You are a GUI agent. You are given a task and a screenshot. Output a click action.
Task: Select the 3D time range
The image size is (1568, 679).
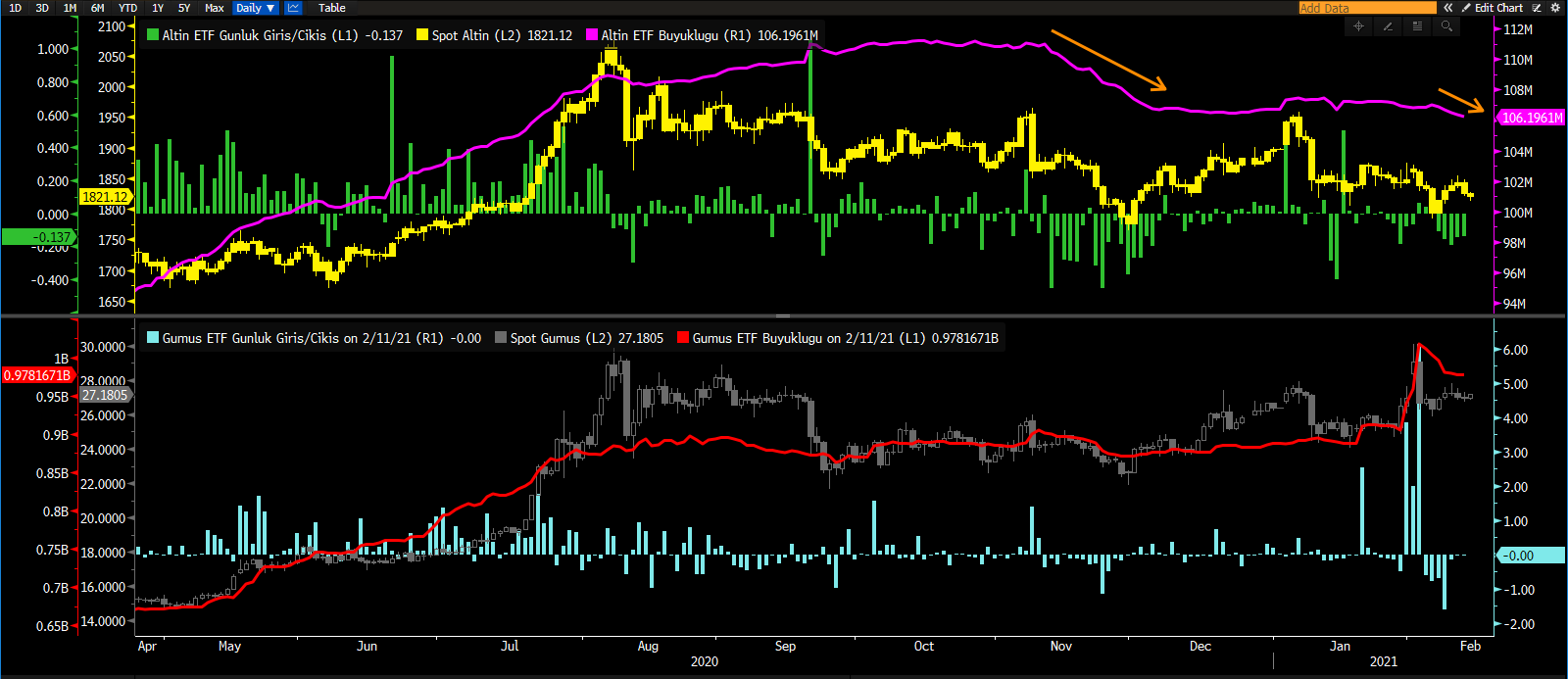[42, 8]
